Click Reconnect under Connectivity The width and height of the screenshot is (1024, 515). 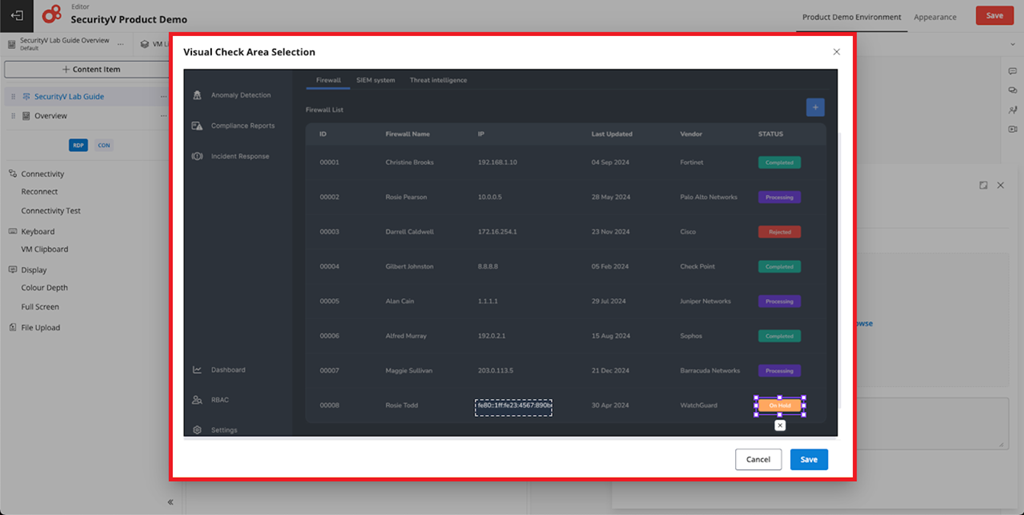pos(39,192)
